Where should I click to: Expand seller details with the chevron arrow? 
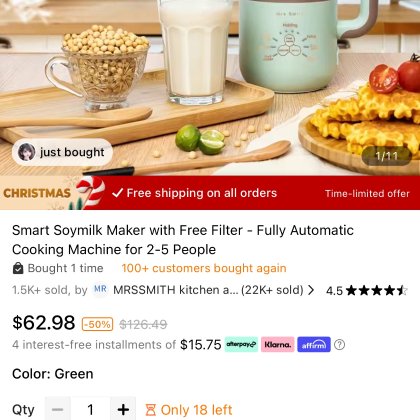click(311, 290)
